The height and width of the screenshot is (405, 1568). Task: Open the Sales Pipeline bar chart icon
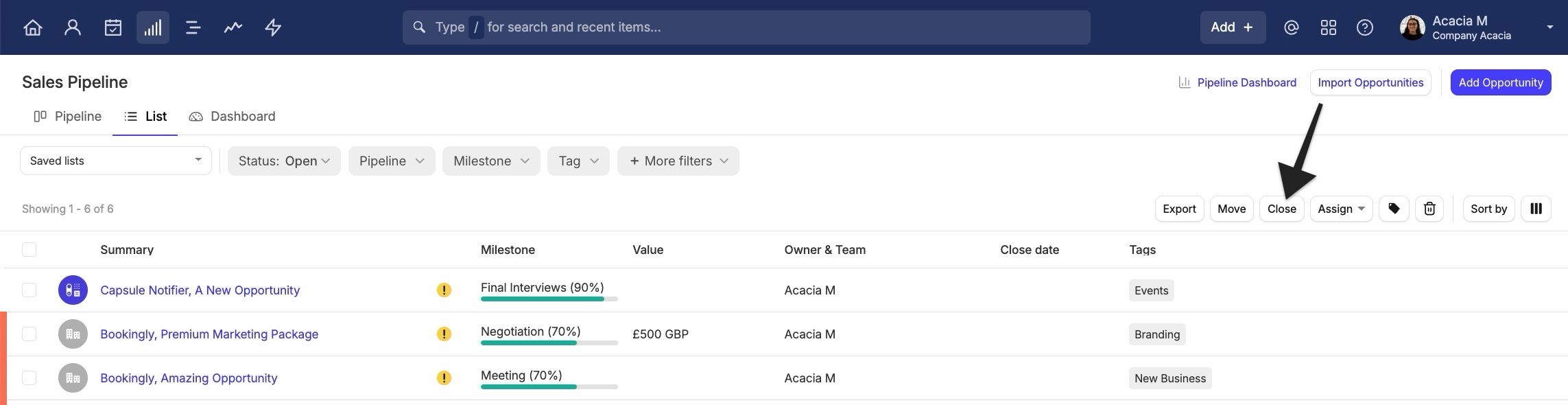coord(152,27)
